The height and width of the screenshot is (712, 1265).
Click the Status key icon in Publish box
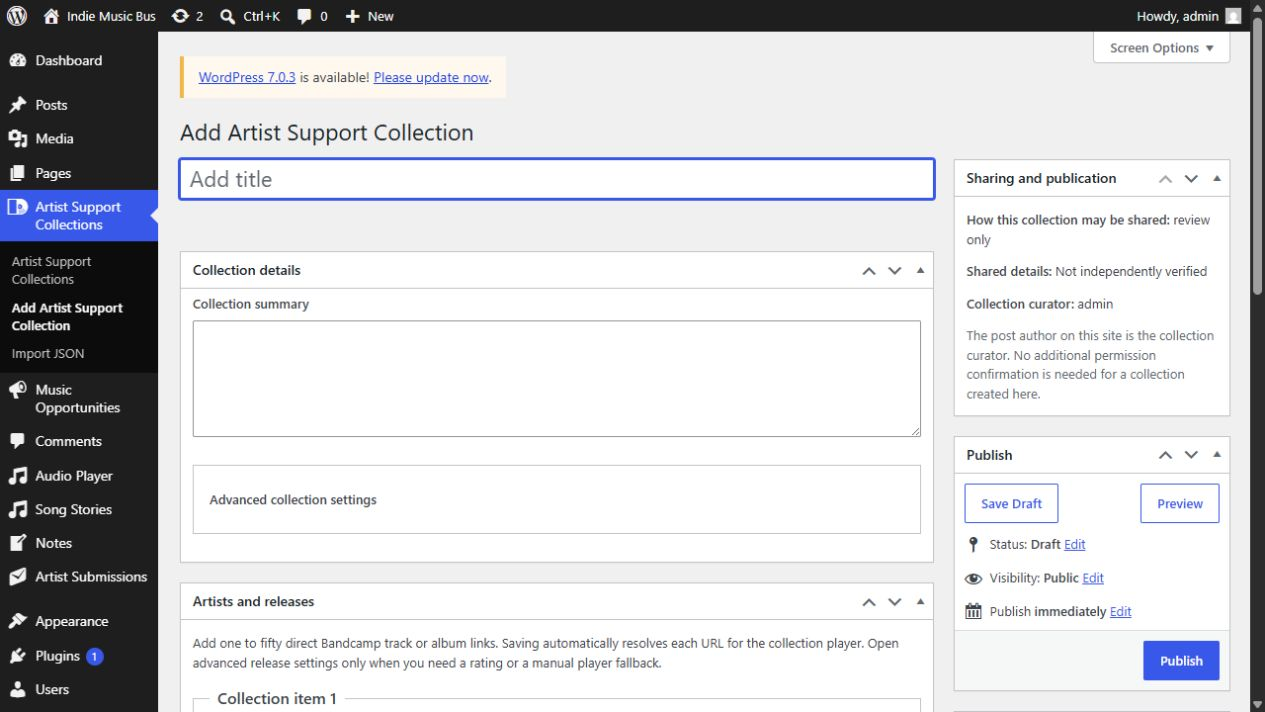point(973,545)
